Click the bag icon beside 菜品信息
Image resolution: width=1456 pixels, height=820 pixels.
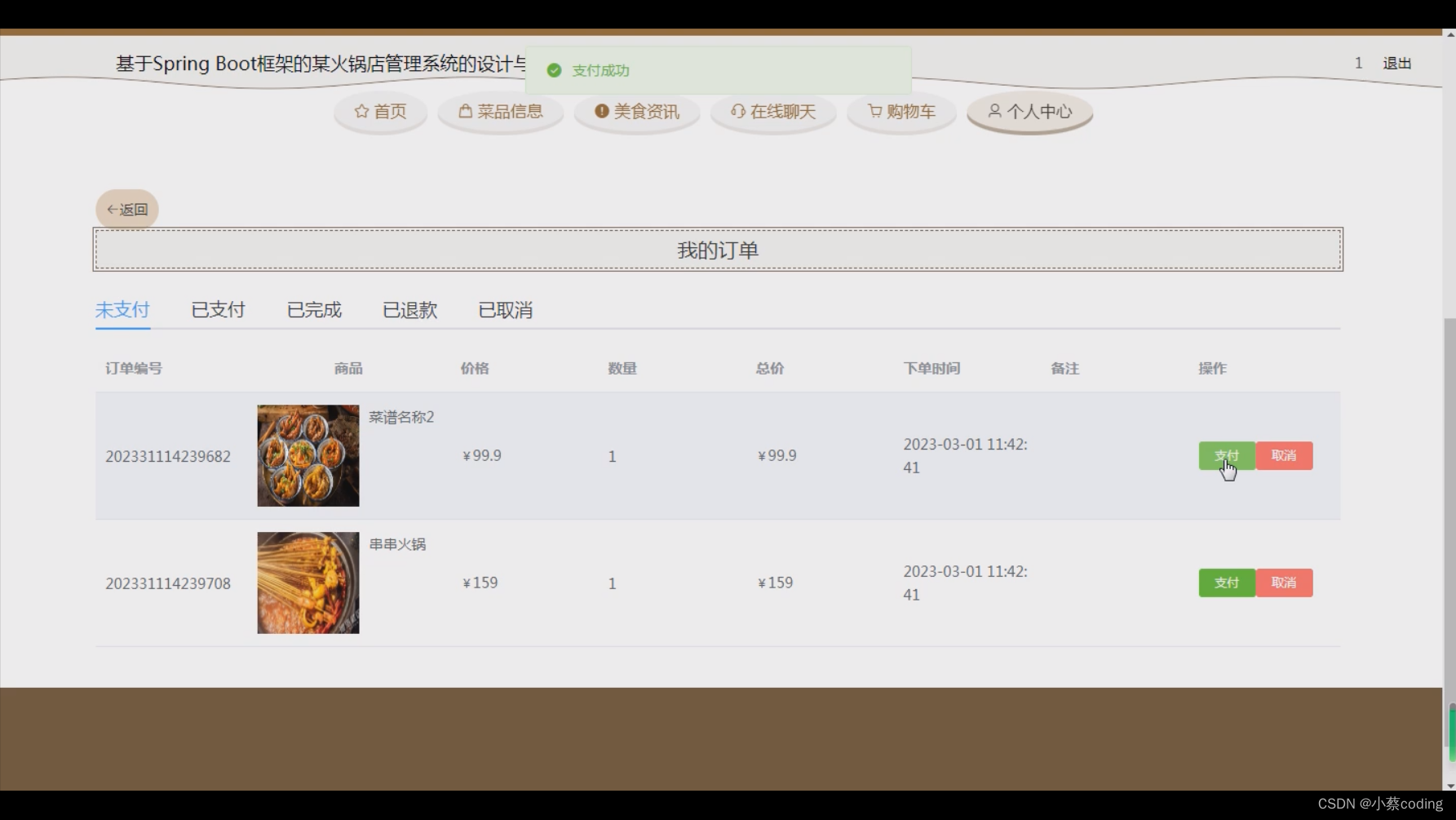(465, 111)
